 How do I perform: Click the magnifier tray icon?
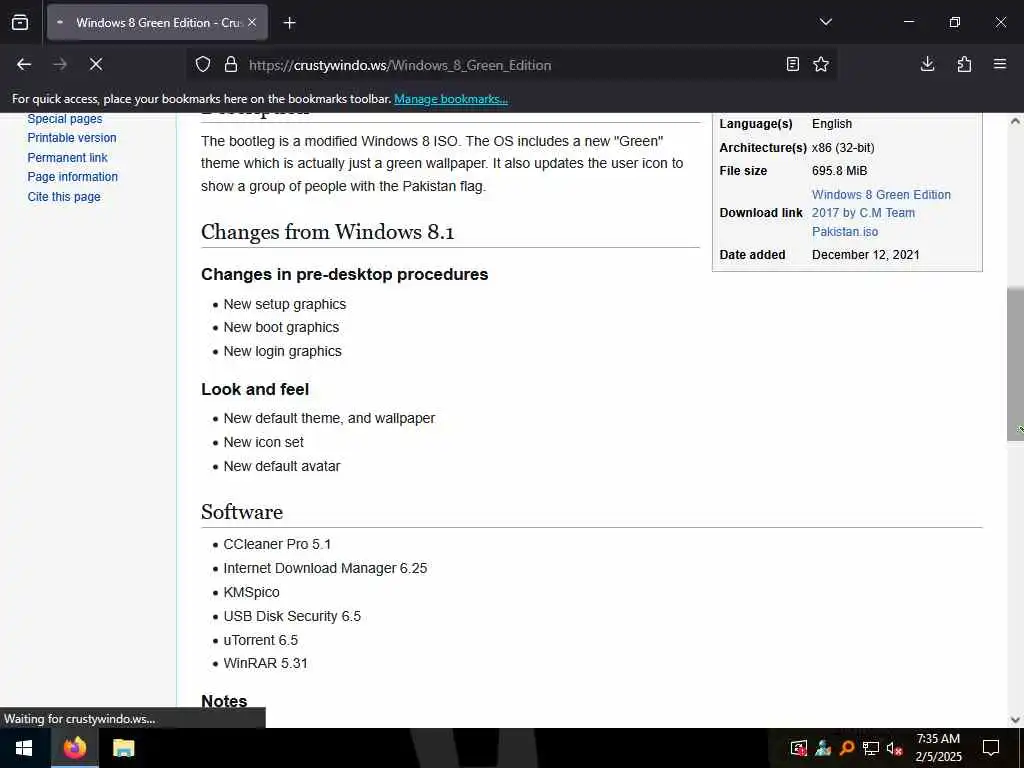point(847,748)
